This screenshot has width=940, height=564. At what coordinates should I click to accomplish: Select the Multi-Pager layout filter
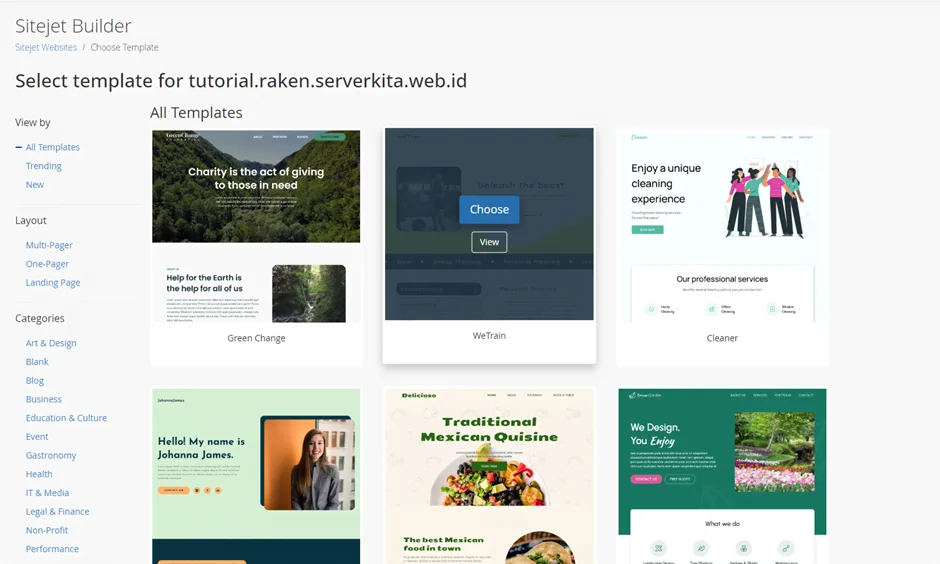[49, 245]
